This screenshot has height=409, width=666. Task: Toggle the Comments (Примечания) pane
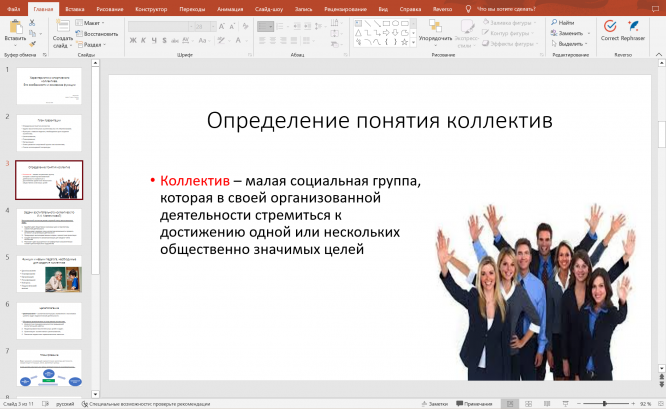tap(475, 404)
